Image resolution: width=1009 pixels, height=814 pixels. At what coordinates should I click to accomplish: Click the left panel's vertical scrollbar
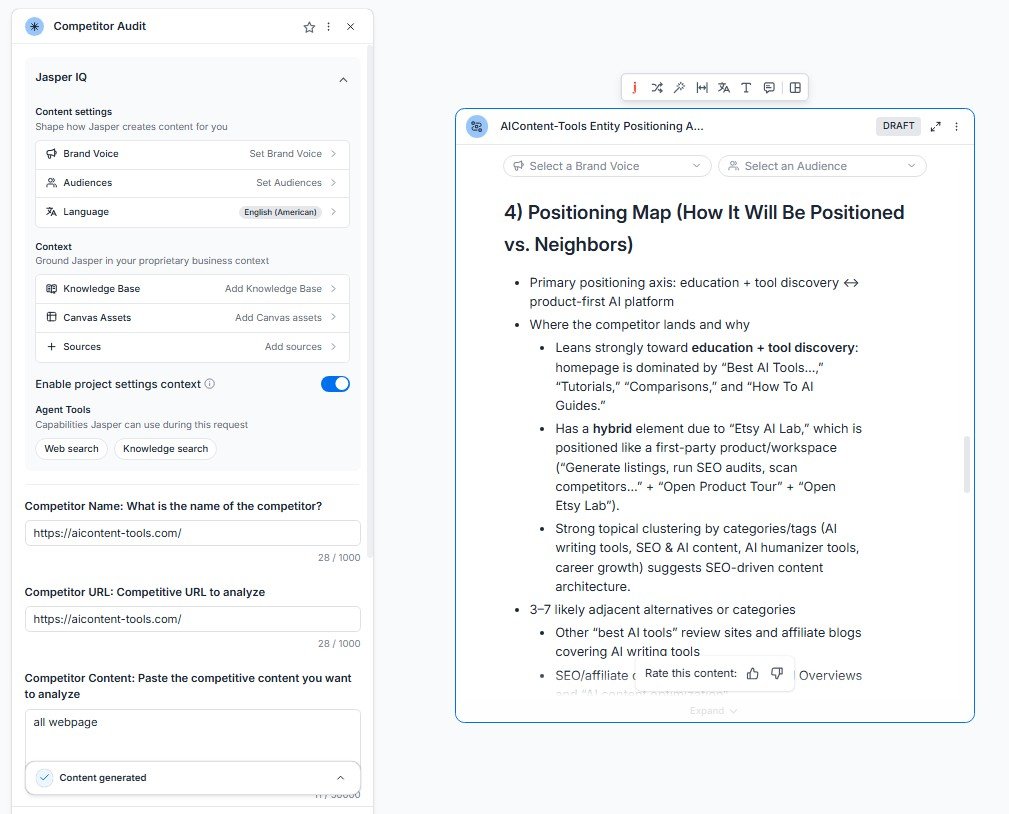(x=369, y=300)
